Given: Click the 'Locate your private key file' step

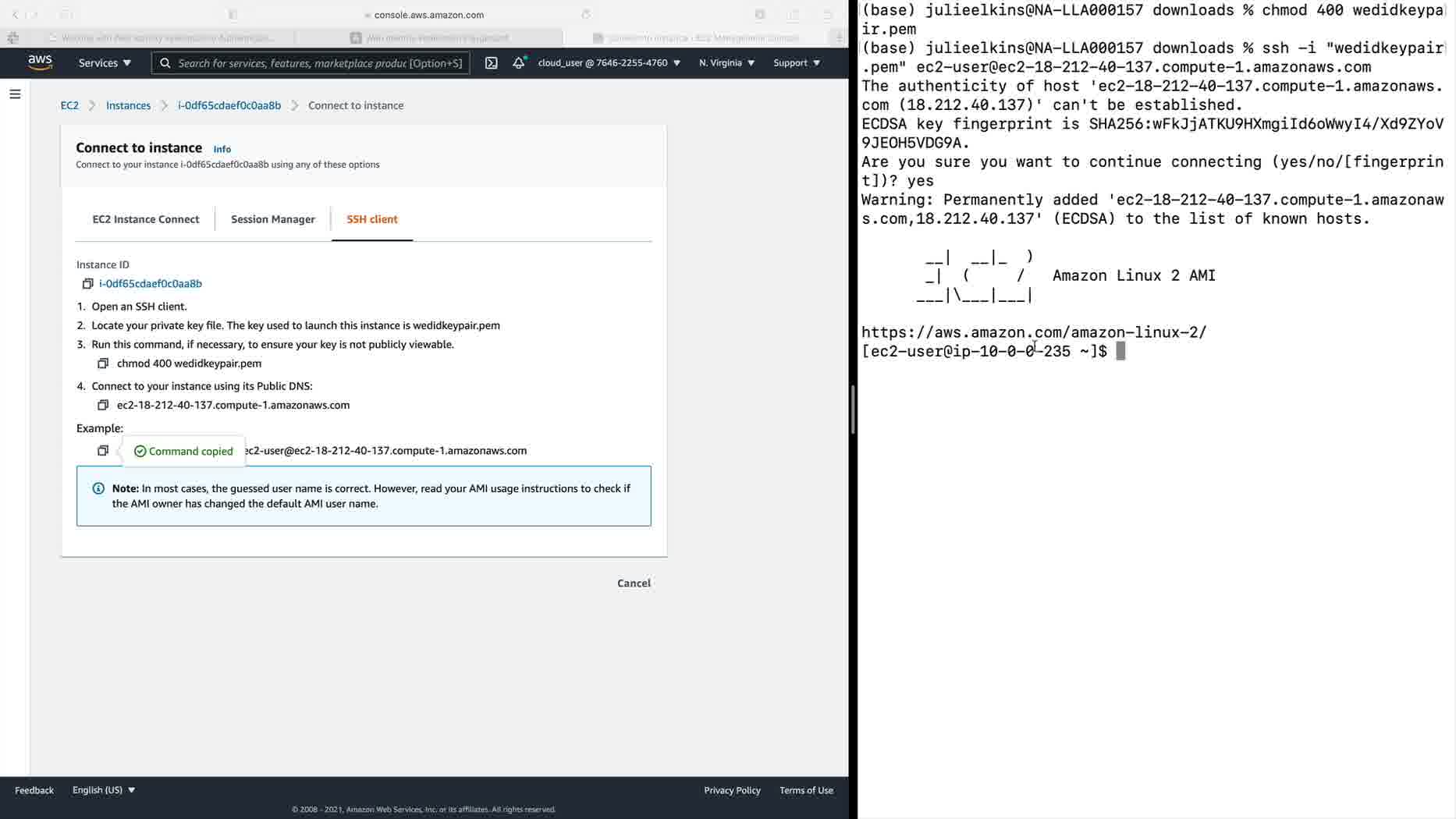Looking at the screenshot, I should point(296,325).
